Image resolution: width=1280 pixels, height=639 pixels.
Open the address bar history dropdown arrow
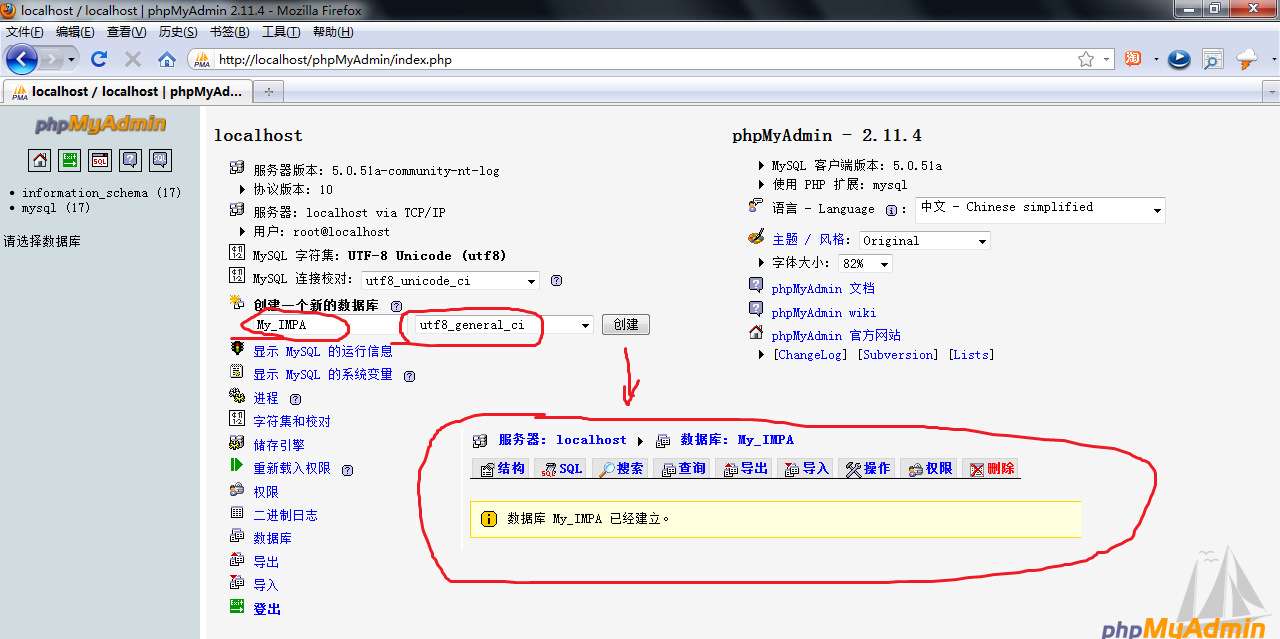point(1107,60)
